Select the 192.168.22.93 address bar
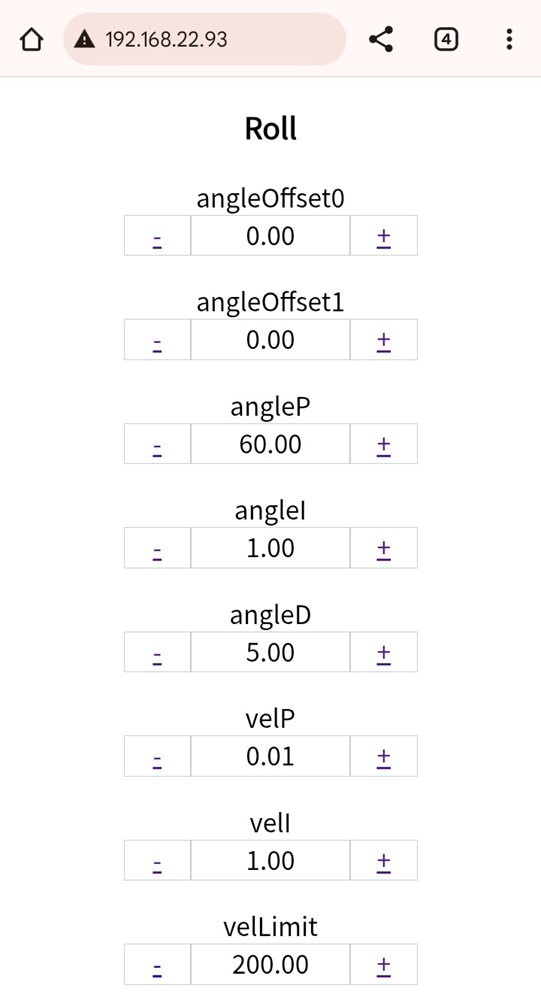541x1000 pixels. 204,40
